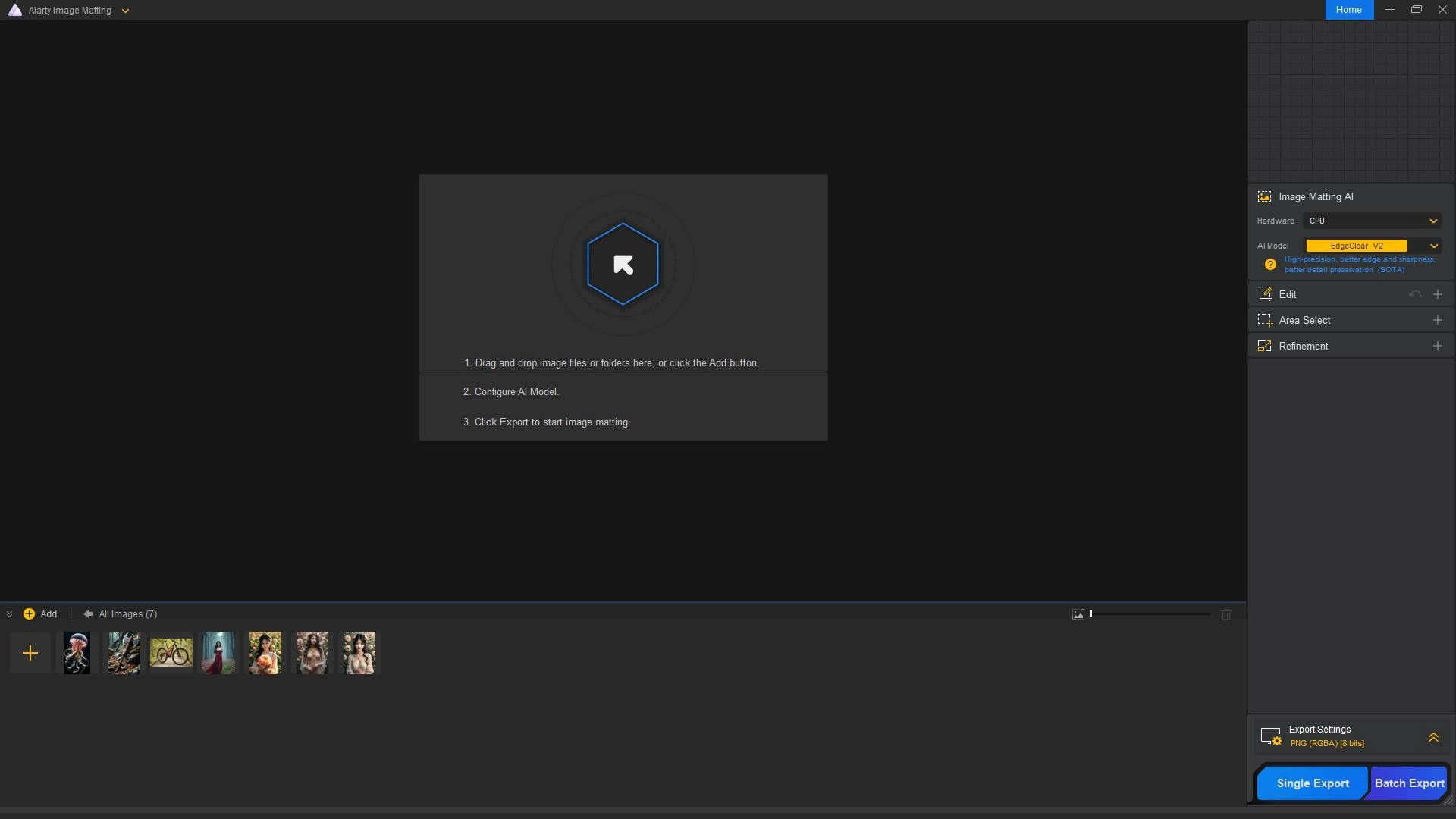Click the Refinement section label
The height and width of the screenshot is (819, 1456).
(x=1303, y=347)
